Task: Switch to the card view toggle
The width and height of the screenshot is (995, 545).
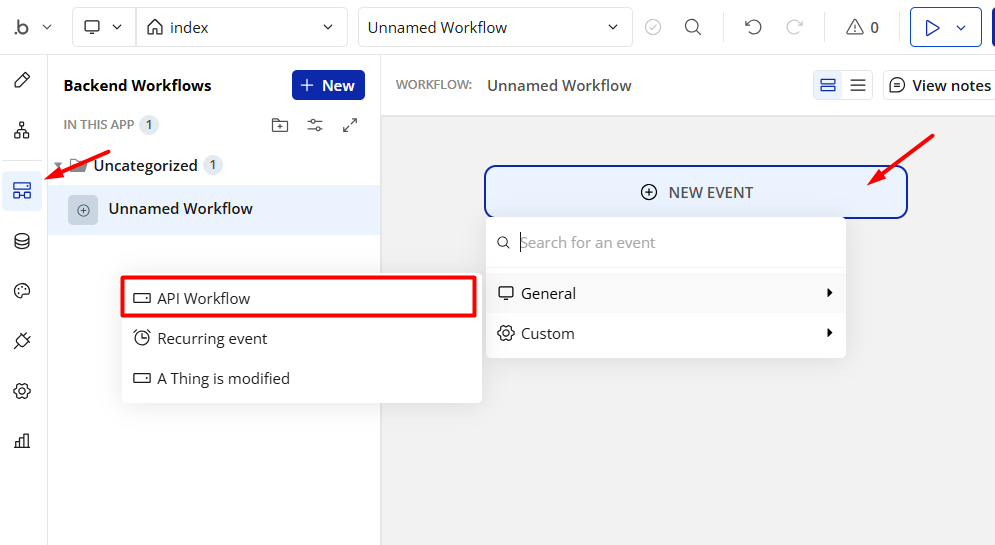Action: (x=828, y=85)
